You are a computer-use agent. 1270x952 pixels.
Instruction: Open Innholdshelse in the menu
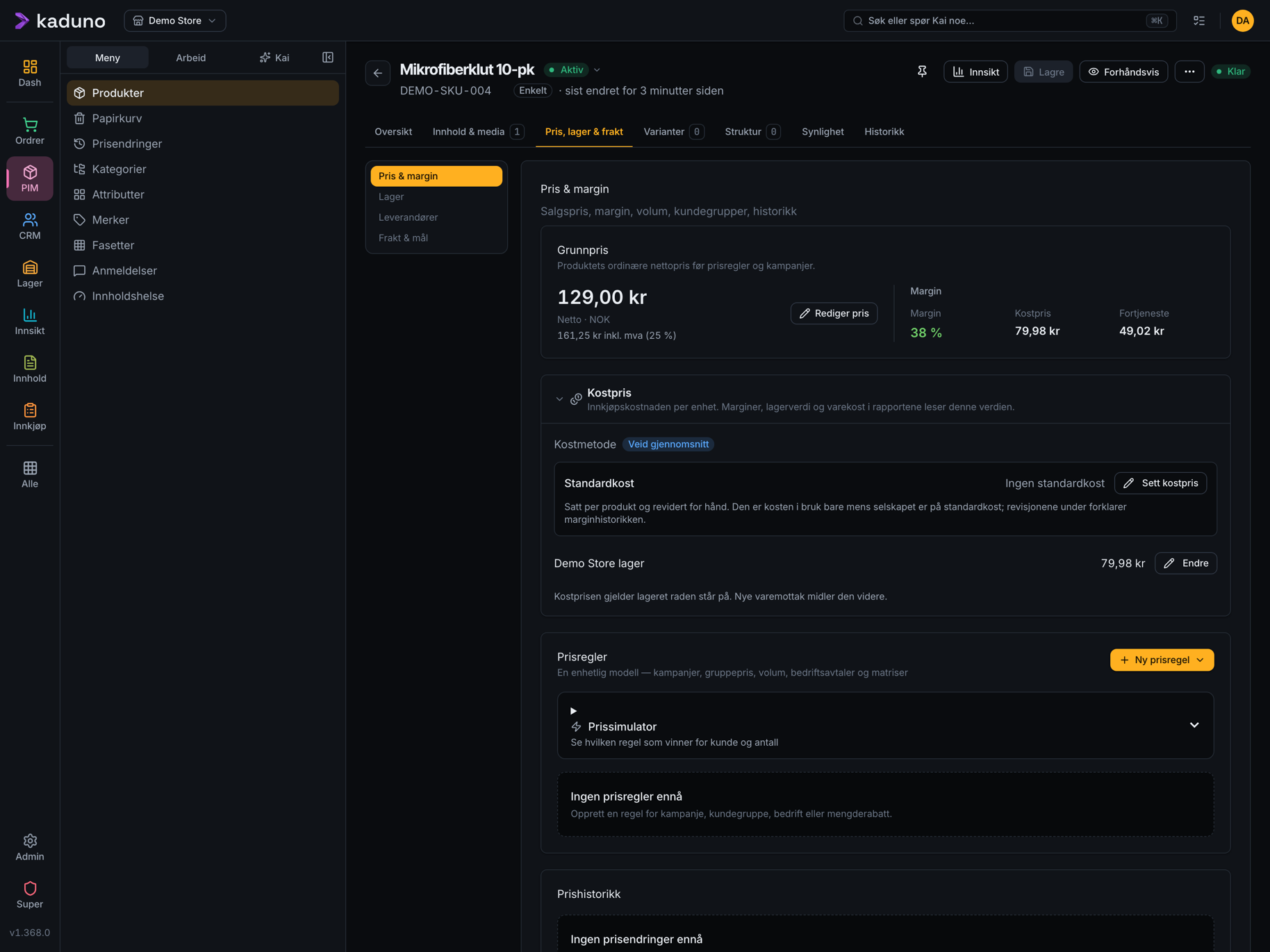203,297
